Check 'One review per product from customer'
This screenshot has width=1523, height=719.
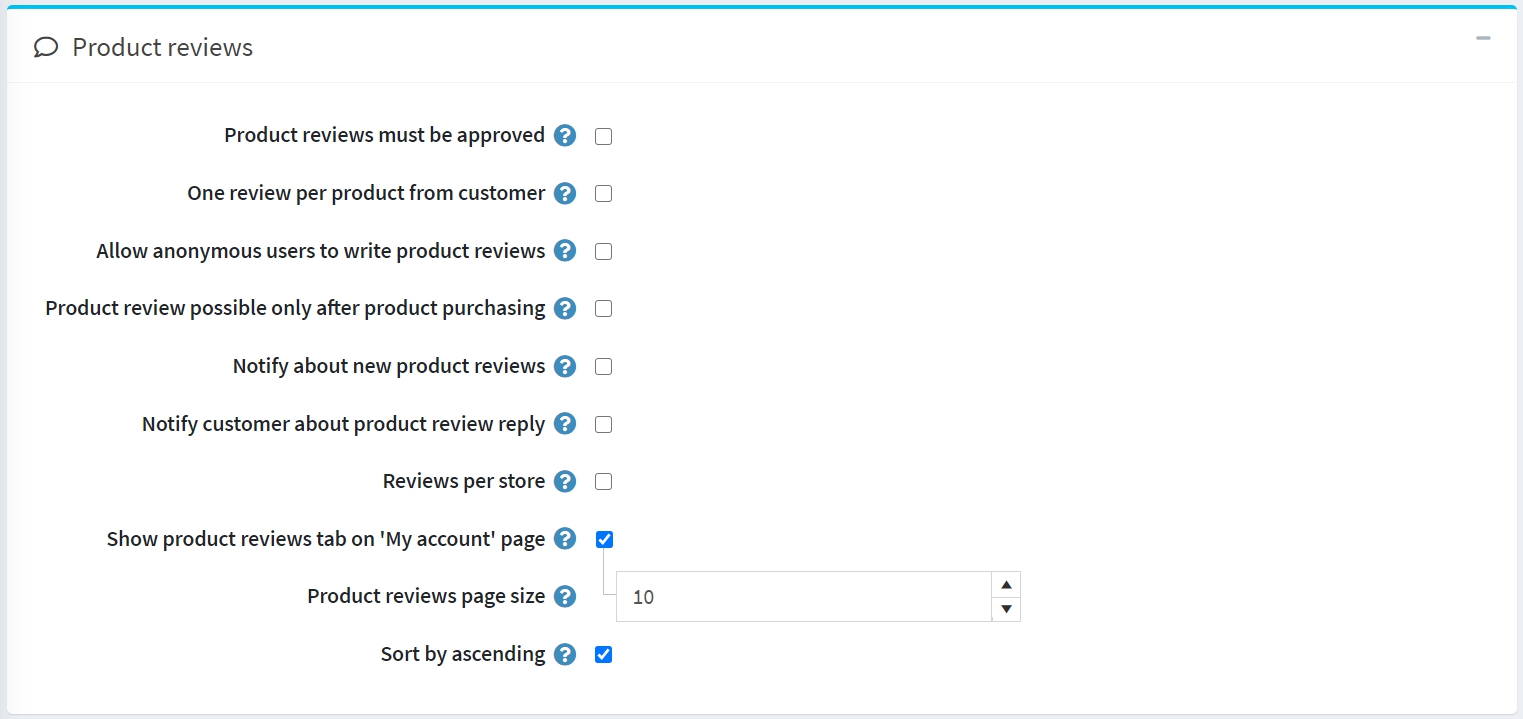tap(603, 194)
